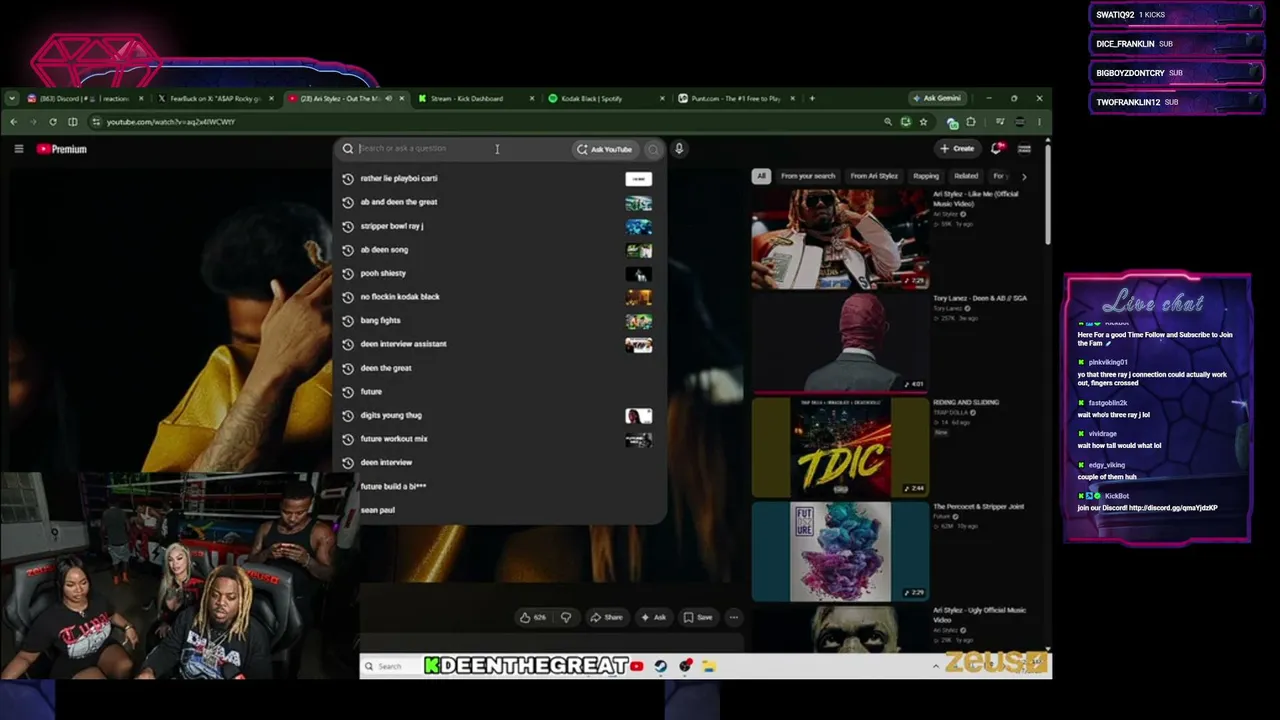Viewport: 1280px width, 720px height.
Task: Open the Ask YouTube assistant
Action: pos(604,149)
